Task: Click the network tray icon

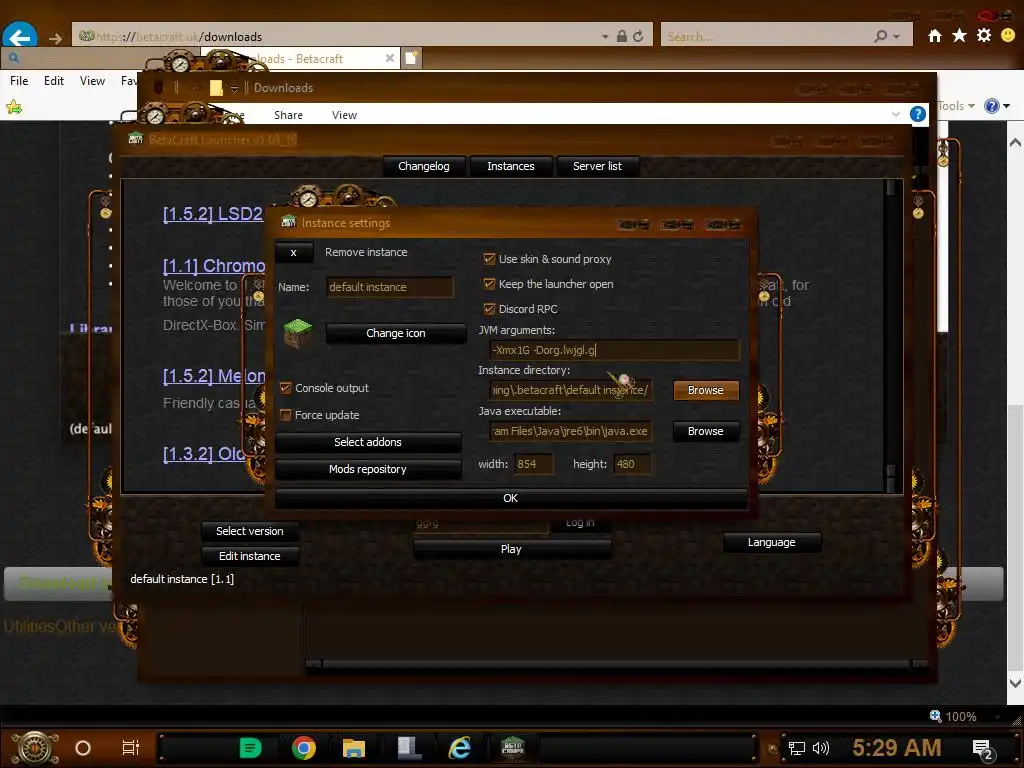Action: point(797,748)
